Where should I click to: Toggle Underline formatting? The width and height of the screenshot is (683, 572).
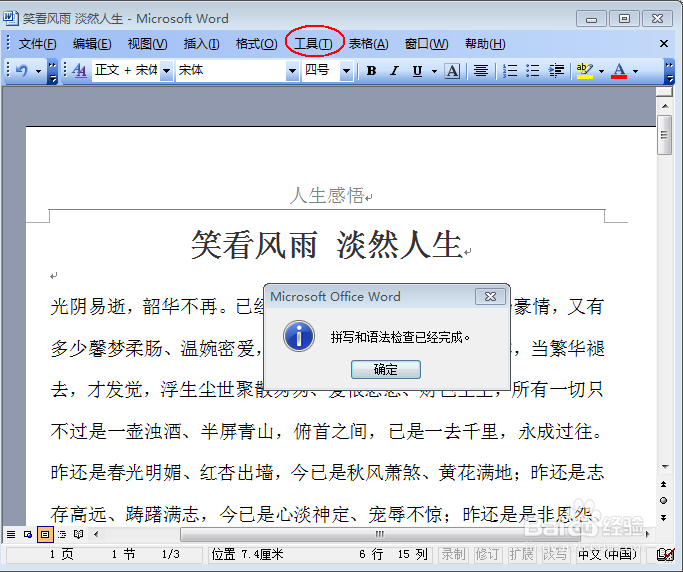pyautogui.click(x=417, y=70)
